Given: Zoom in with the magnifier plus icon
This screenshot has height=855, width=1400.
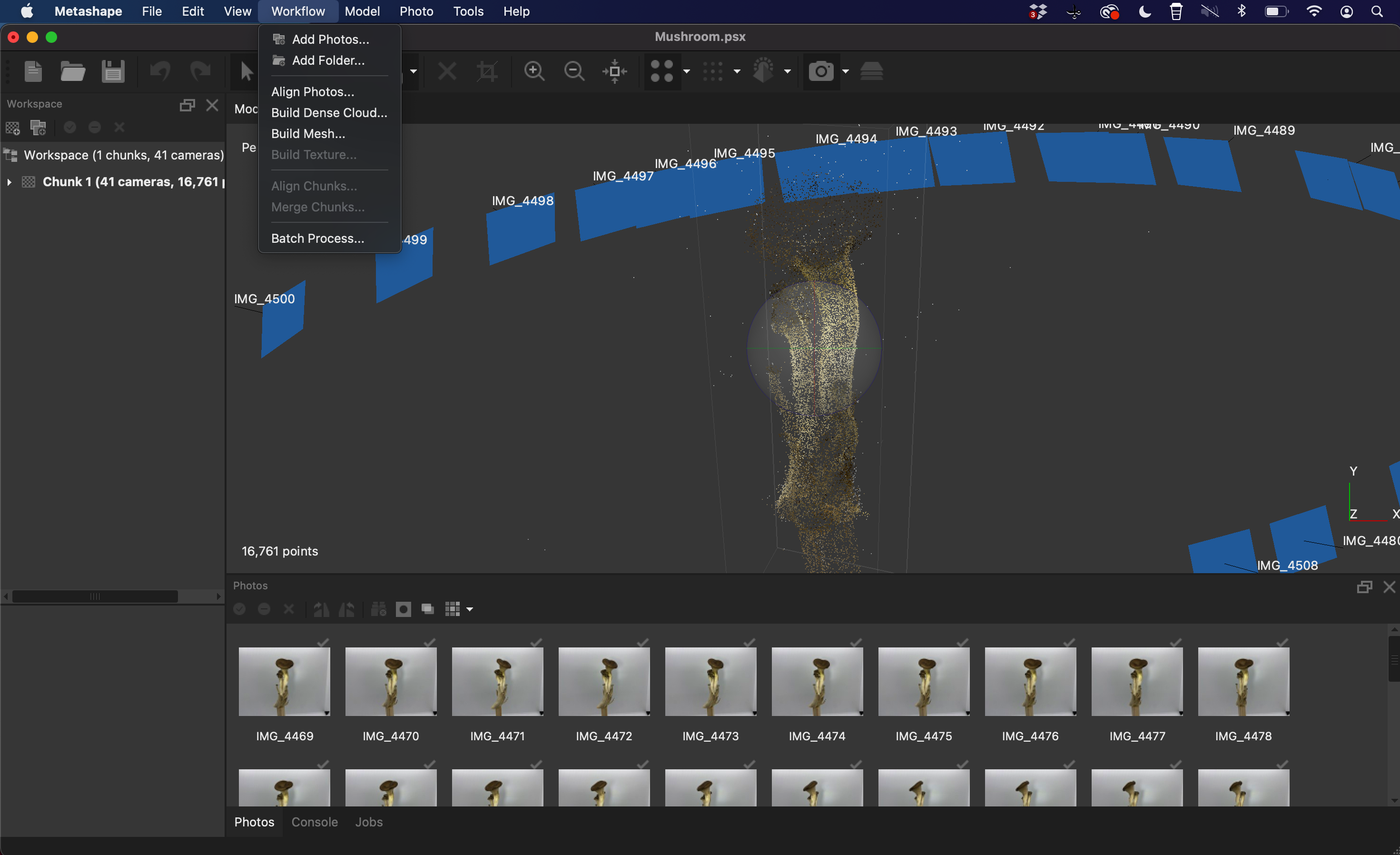Looking at the screenshot, I should pos(534,71).
